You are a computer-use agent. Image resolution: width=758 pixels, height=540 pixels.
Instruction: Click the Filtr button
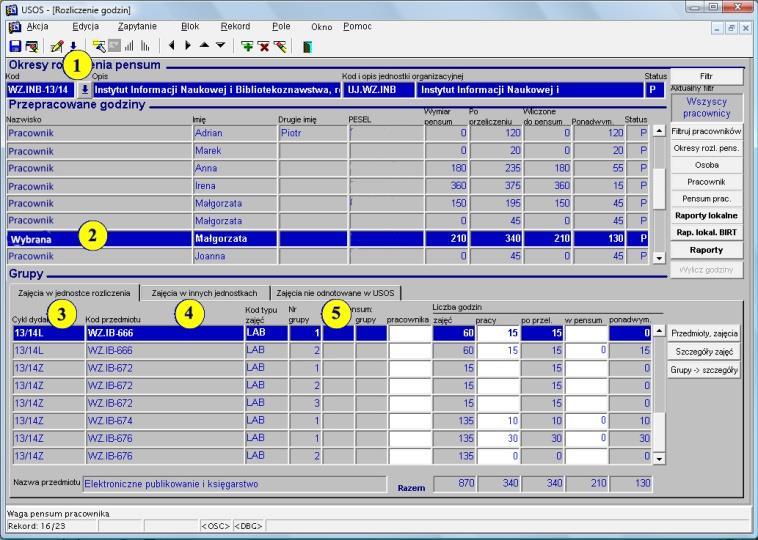click(x=706, y=76)
